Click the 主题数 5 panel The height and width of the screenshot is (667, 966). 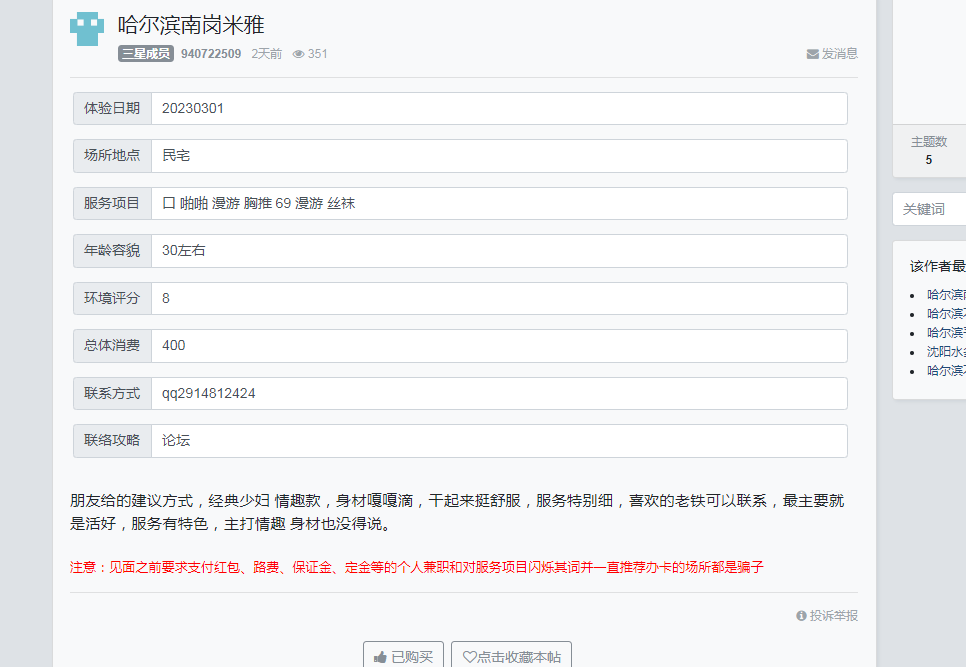tap(930, 148)
